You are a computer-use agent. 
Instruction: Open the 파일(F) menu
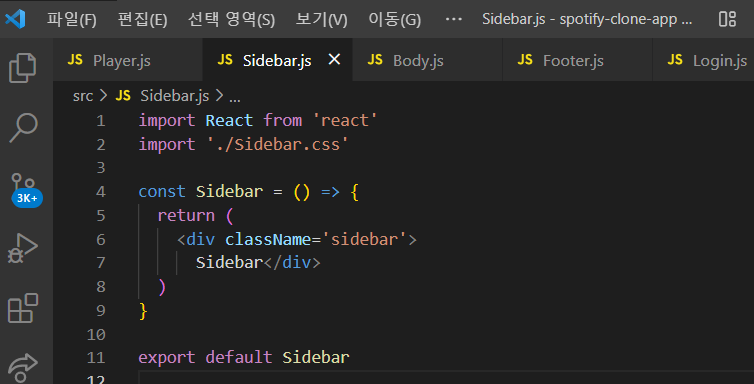pos(71,20)
